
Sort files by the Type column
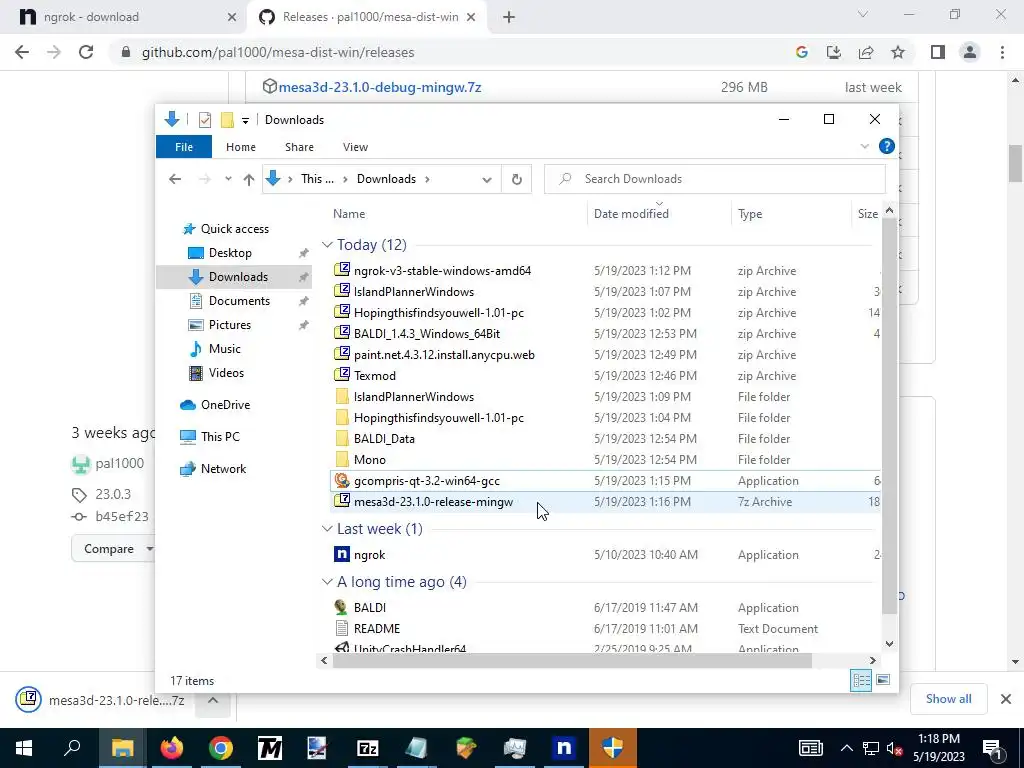tap(750, 214)
